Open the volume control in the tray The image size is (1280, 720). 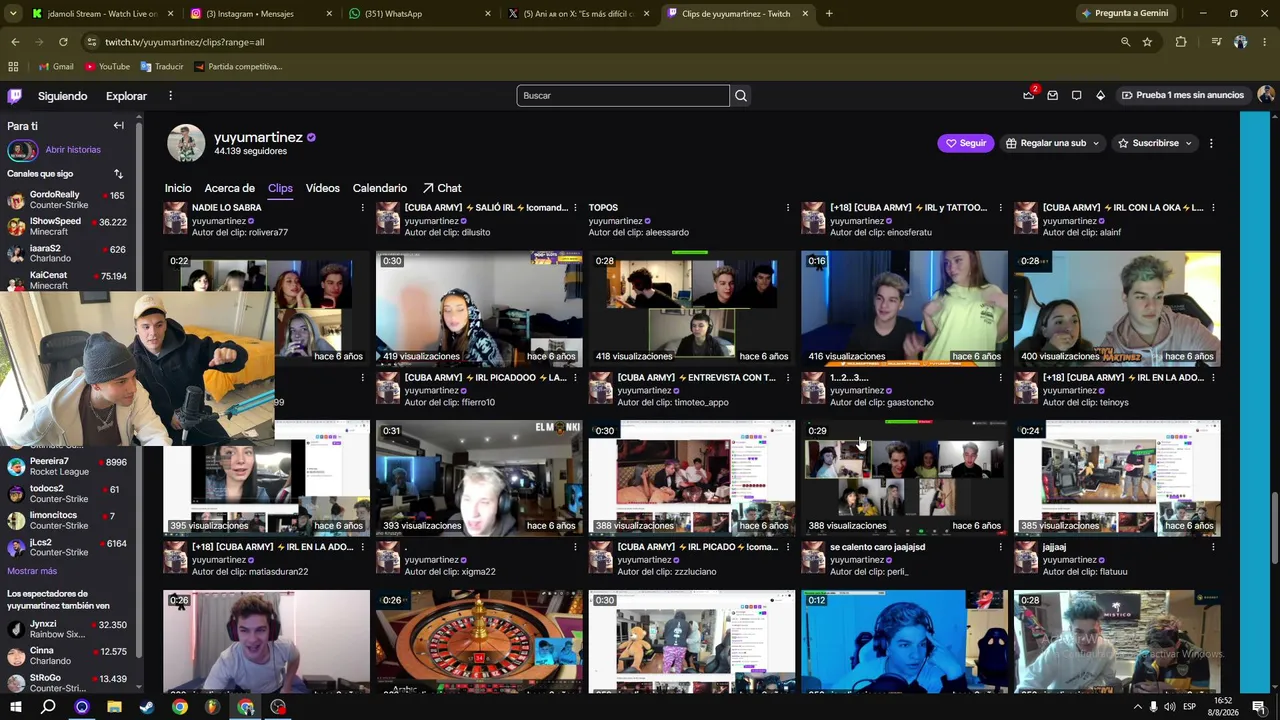point(1170,707)
